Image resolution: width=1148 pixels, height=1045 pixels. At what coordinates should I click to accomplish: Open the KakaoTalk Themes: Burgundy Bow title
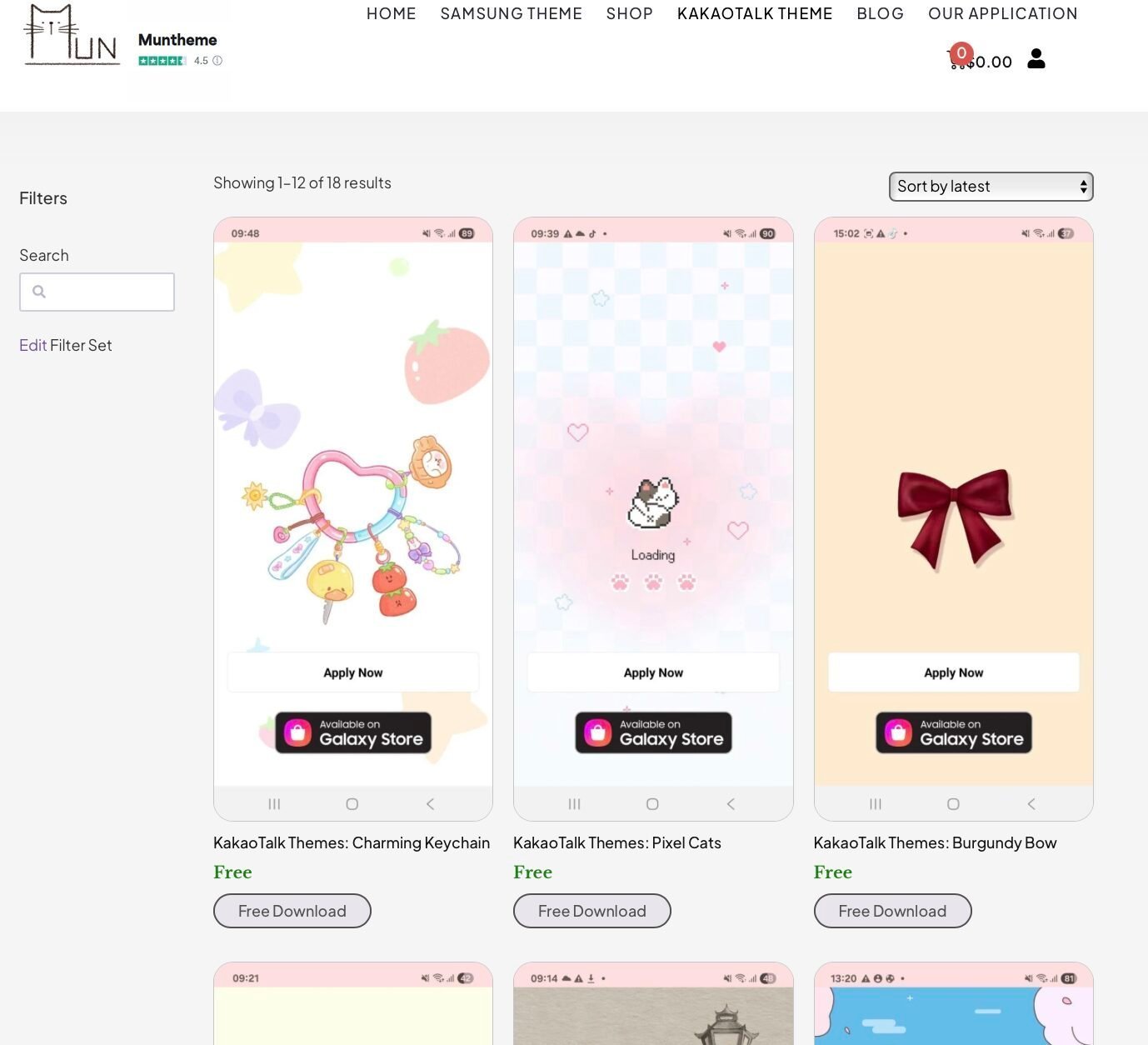[x=936, y=842]
